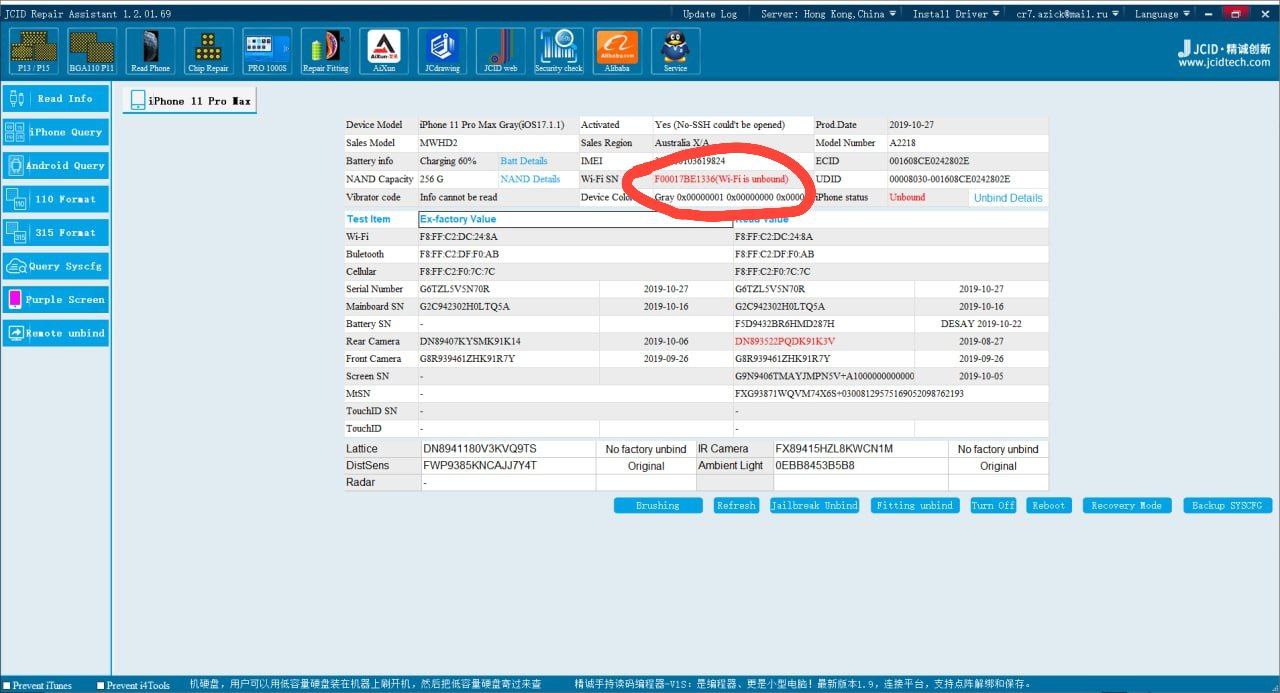Screen dimensions: 1280x693
Task: Open the PRO 1000S tool
Action: [x=267, y=50]
